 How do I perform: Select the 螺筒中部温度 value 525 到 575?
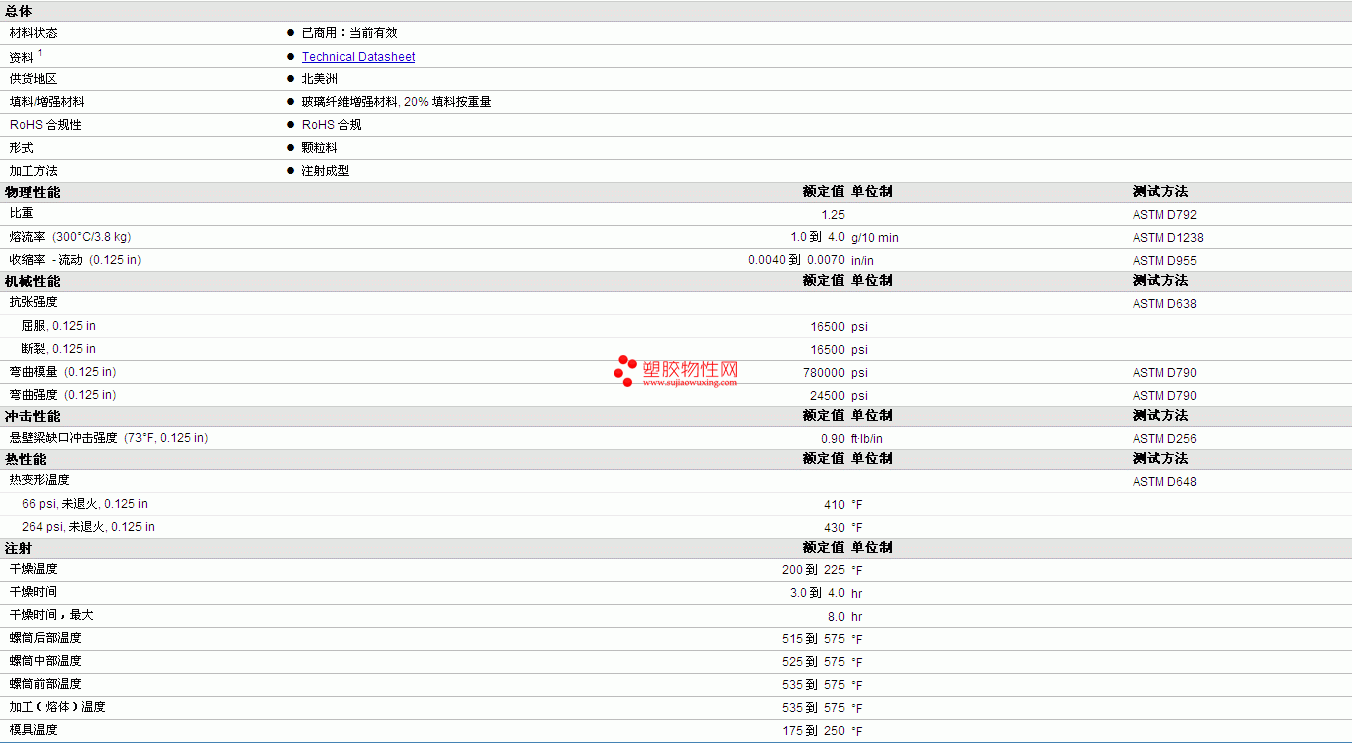click(x=813, y=662)
